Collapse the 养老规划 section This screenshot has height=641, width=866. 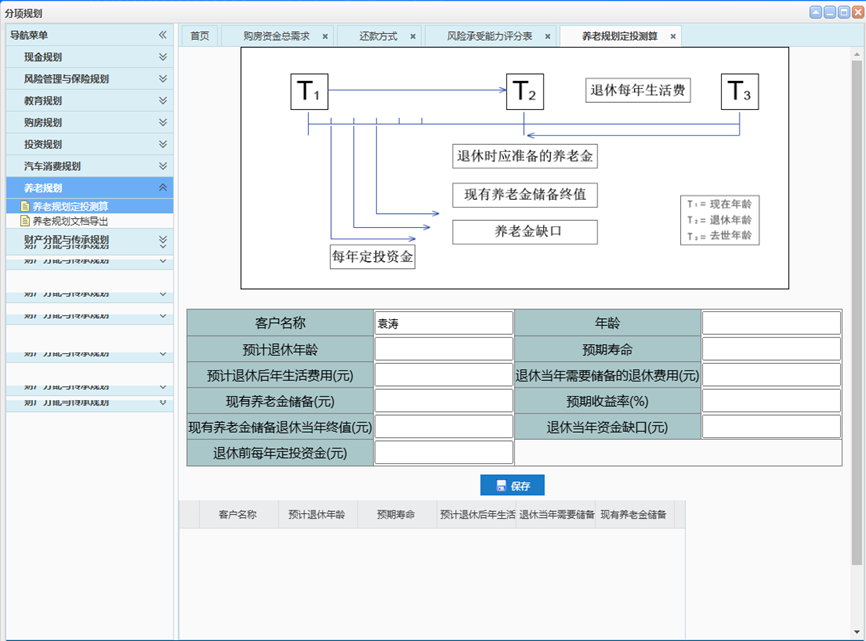tap(162, 188)
